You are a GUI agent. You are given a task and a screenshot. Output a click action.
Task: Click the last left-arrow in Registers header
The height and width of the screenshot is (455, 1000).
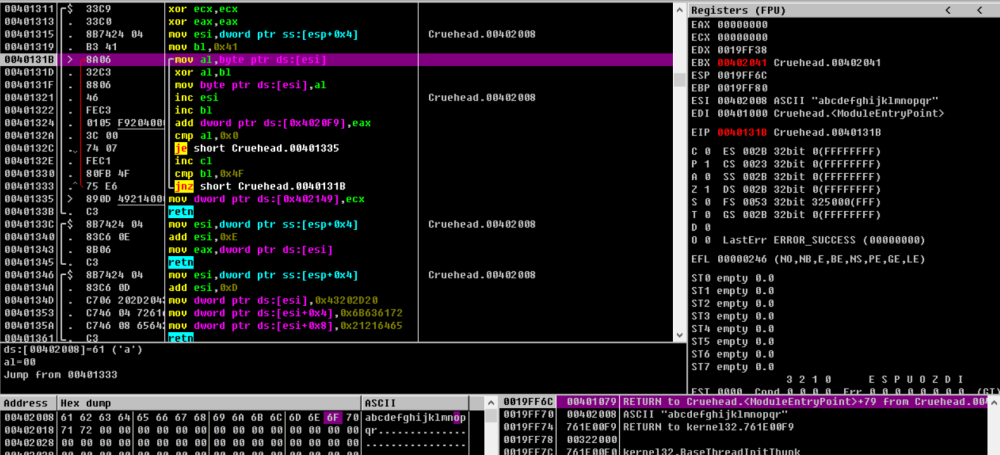(x=979, y=10)
